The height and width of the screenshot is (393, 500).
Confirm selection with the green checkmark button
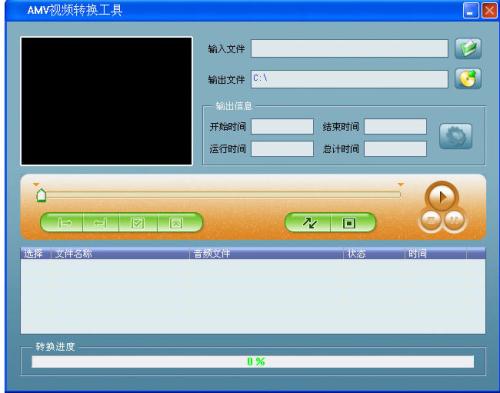pyautogui.click(x=138, y=222)
